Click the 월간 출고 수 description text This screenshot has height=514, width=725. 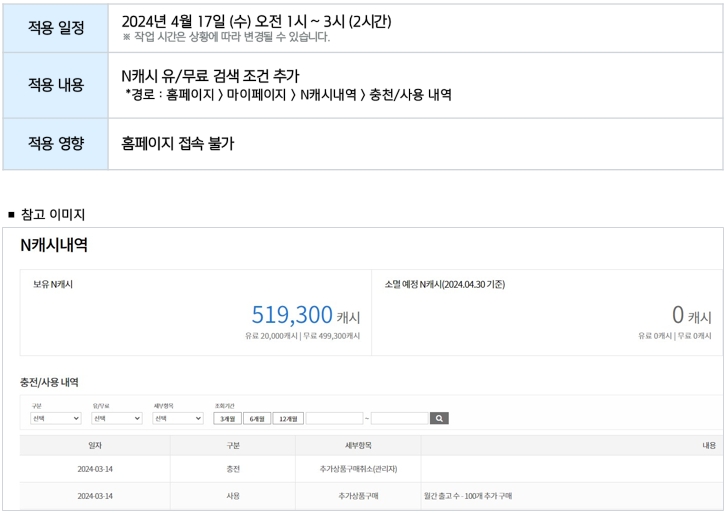click(x=468, y=495)
